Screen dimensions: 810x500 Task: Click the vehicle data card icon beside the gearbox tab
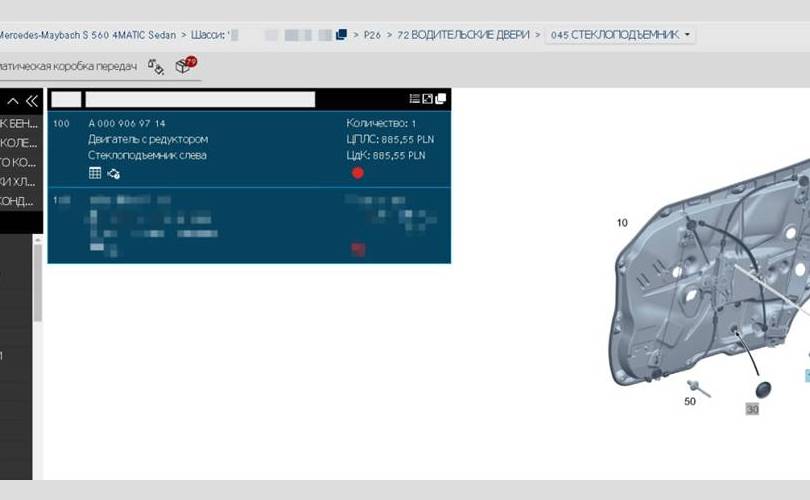click(155, 65)
